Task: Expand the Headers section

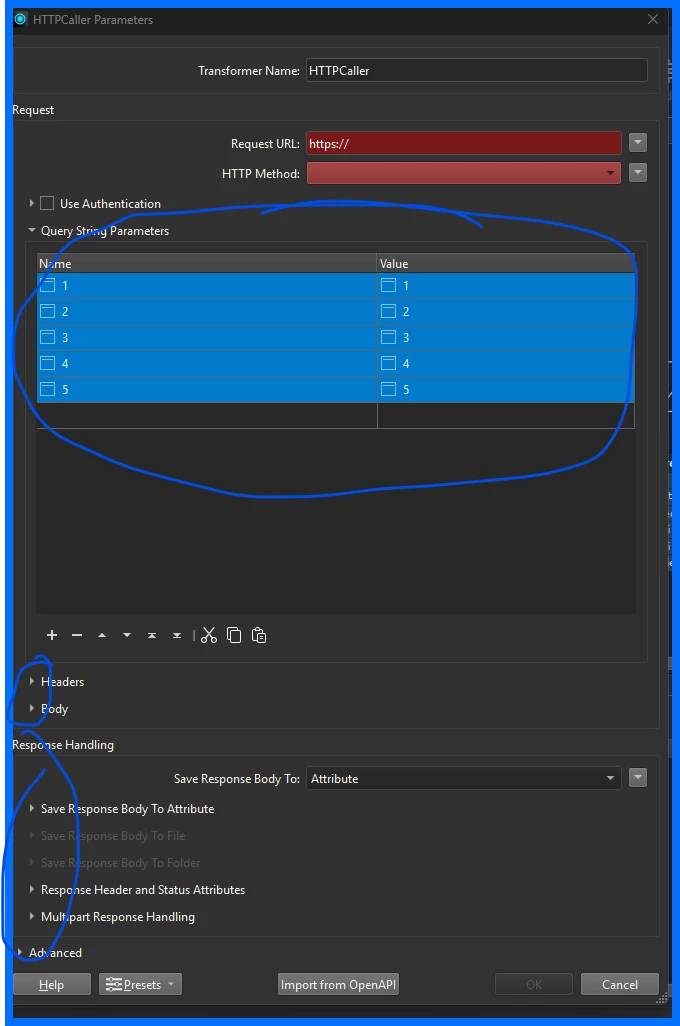Action: pos(31,681)
